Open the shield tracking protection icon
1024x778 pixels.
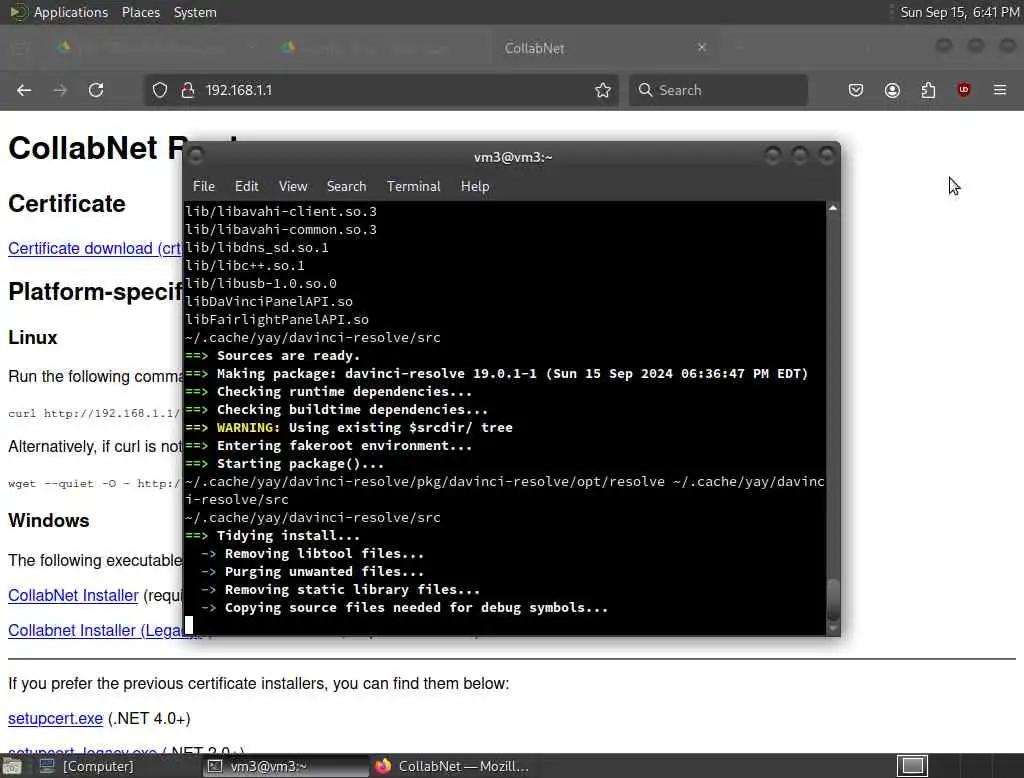point(160,90)
